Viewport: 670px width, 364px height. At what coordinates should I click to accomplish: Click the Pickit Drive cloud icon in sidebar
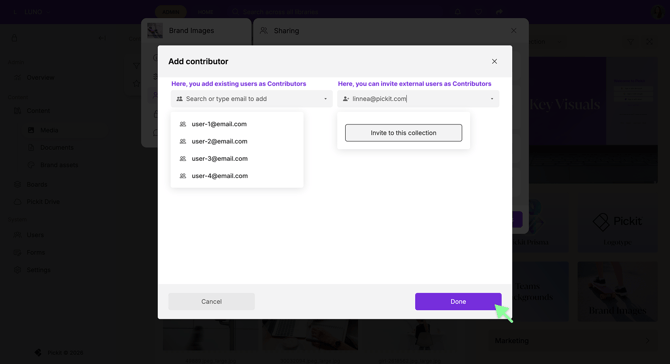tap(18, 202)
